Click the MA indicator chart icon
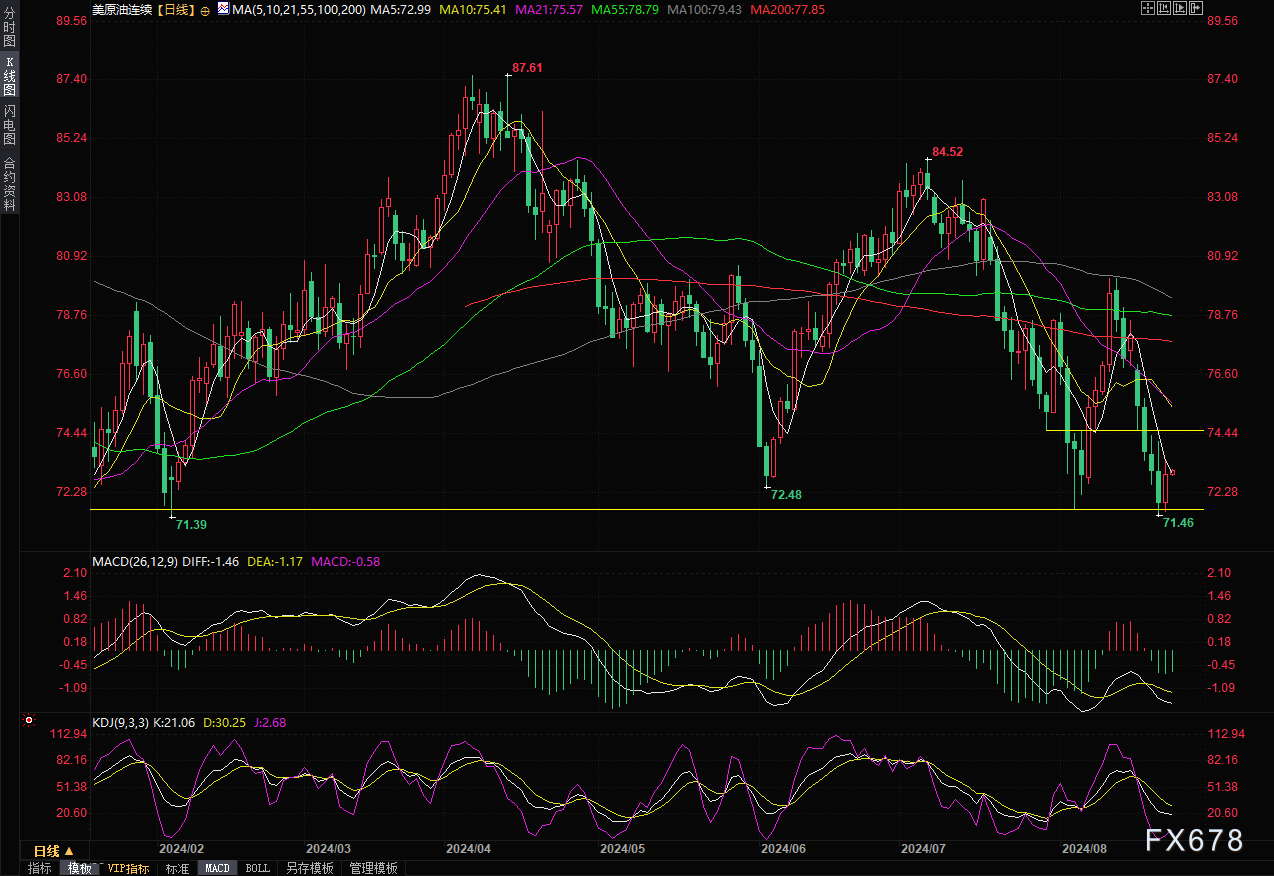This screenshot has height=876, width=1274. point(223,9)
